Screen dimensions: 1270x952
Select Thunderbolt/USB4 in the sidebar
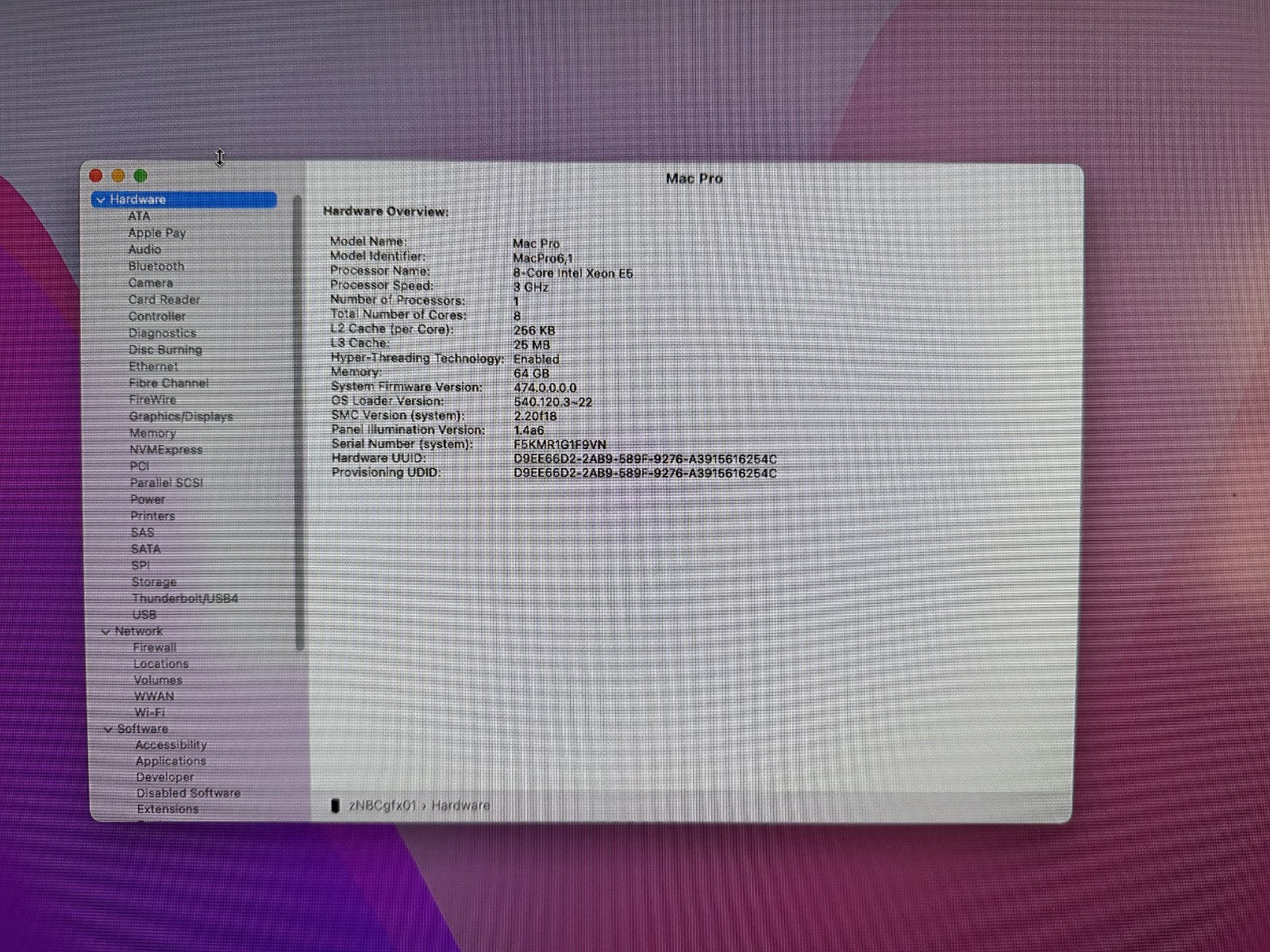185,599
